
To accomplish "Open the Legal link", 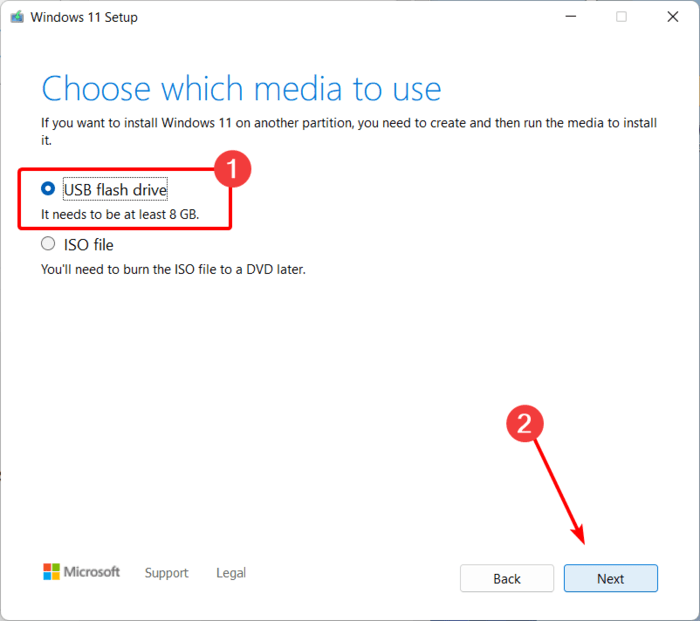I will click(231, 572).
